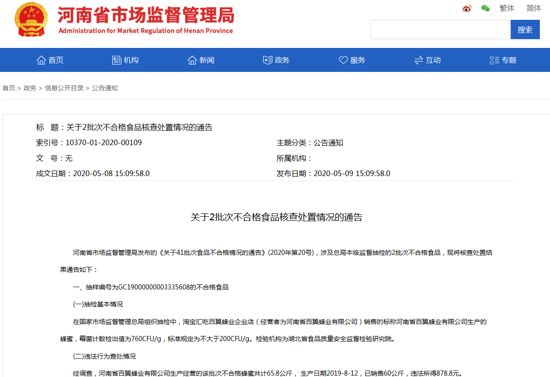550x377 pixels.
Task: Click the subheading (二)违法行为查处情况
Action: [x=104, y=356]
